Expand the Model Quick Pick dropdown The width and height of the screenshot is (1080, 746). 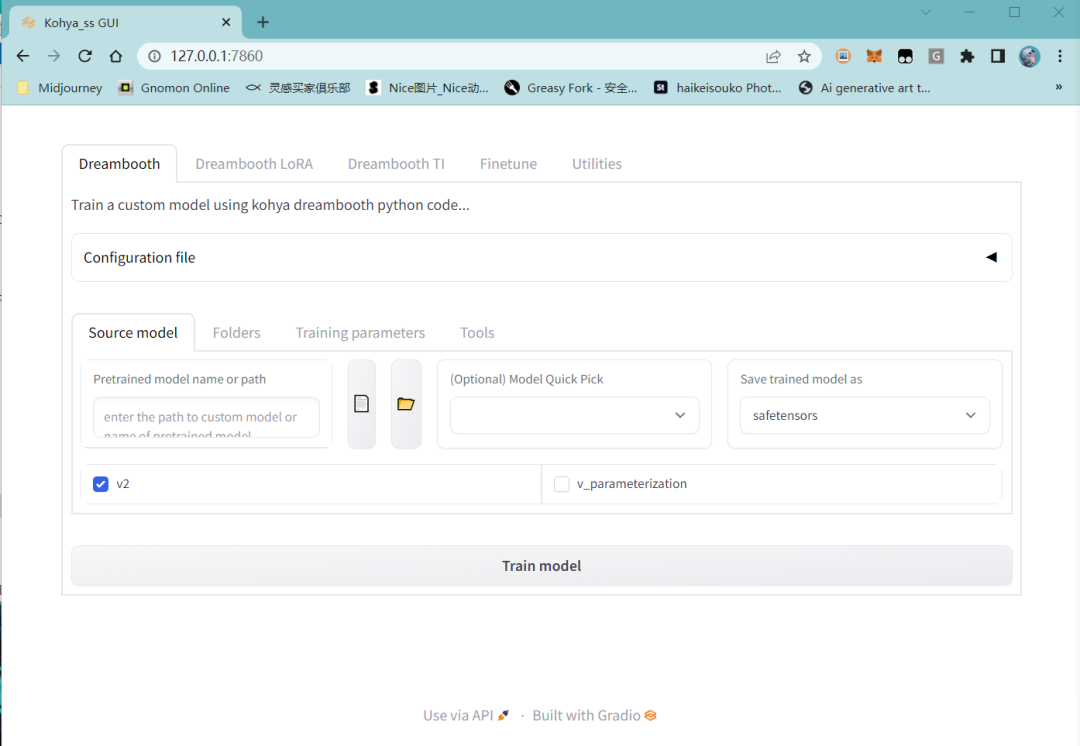point(574,415)
